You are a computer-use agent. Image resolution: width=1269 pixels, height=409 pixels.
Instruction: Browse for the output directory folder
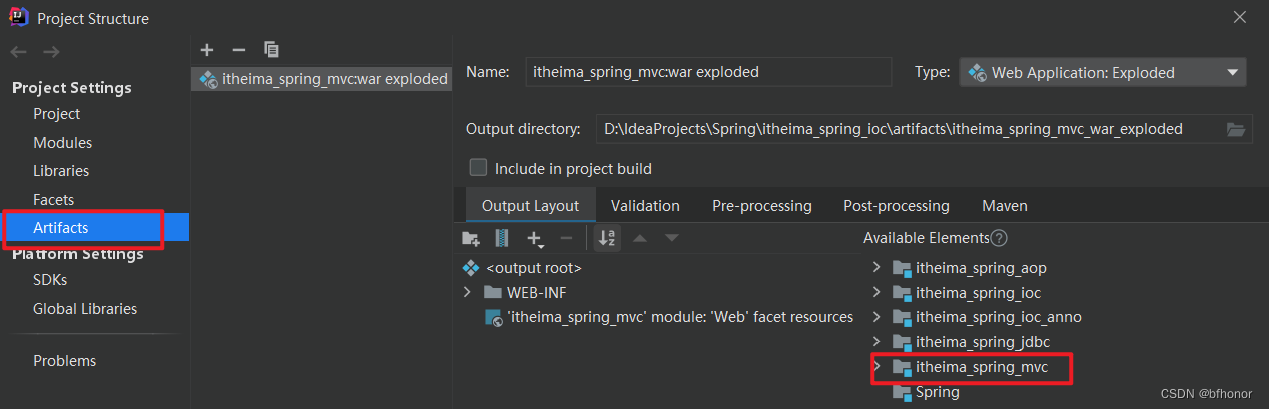pyautogui.click(x=1235, y=129)
